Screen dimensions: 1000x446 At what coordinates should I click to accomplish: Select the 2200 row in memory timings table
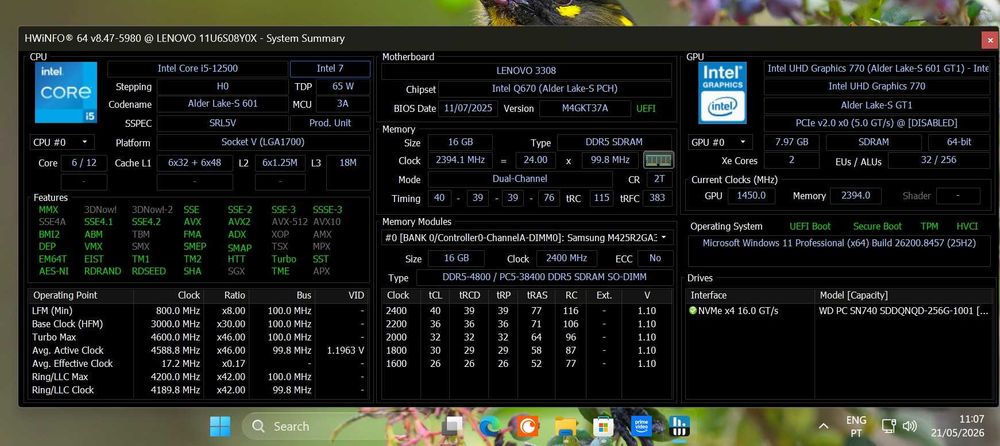tap(526, 324)
